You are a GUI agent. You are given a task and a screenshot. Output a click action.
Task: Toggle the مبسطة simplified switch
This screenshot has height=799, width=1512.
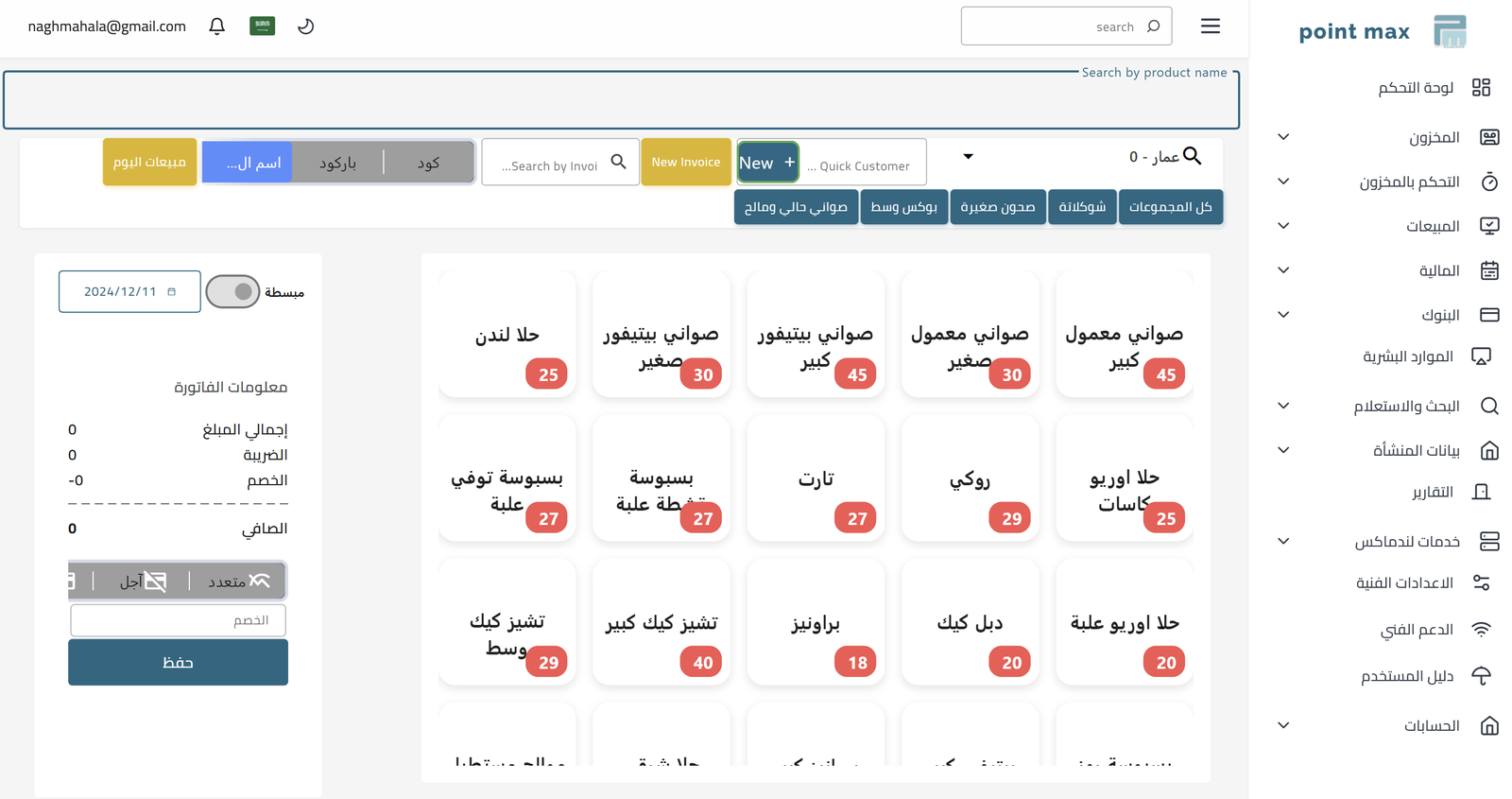tap(232, 292)
